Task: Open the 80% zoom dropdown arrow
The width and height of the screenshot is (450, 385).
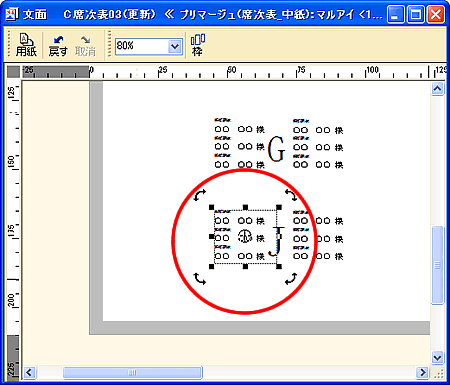Action: [175, 47]
